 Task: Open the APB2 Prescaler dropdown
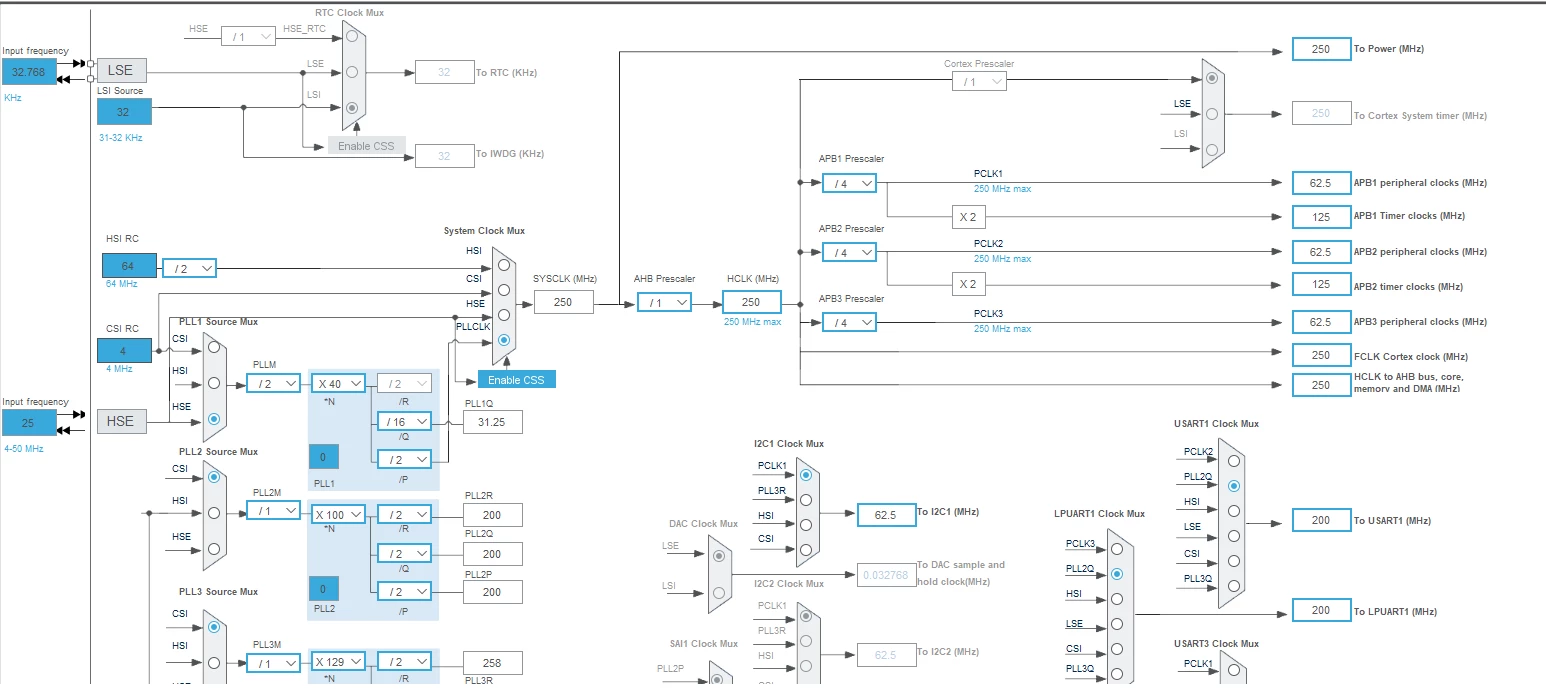pos(849,253)
